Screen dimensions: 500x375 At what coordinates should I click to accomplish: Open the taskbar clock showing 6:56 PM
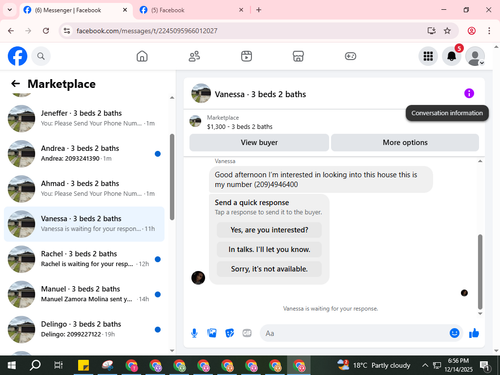click(x=458, y=365)
